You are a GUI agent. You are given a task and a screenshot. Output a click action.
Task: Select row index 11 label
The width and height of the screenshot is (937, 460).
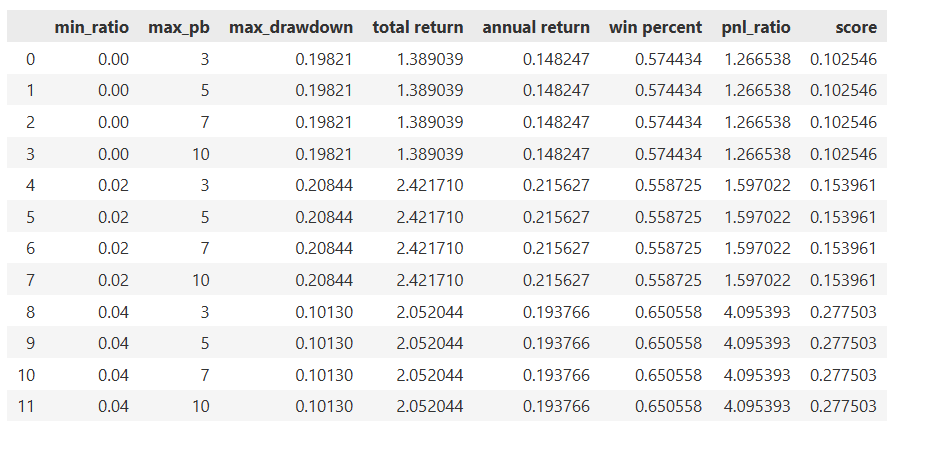pos(25,406)
